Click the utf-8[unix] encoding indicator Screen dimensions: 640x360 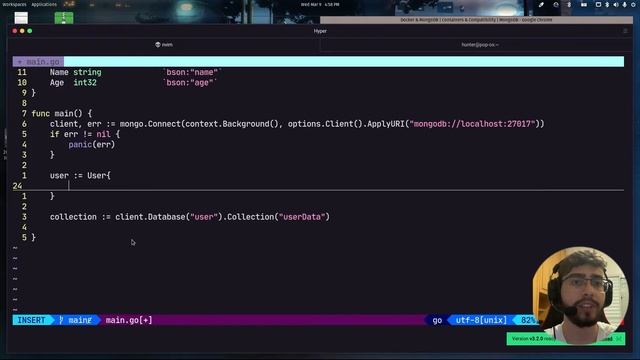point(481,320)
